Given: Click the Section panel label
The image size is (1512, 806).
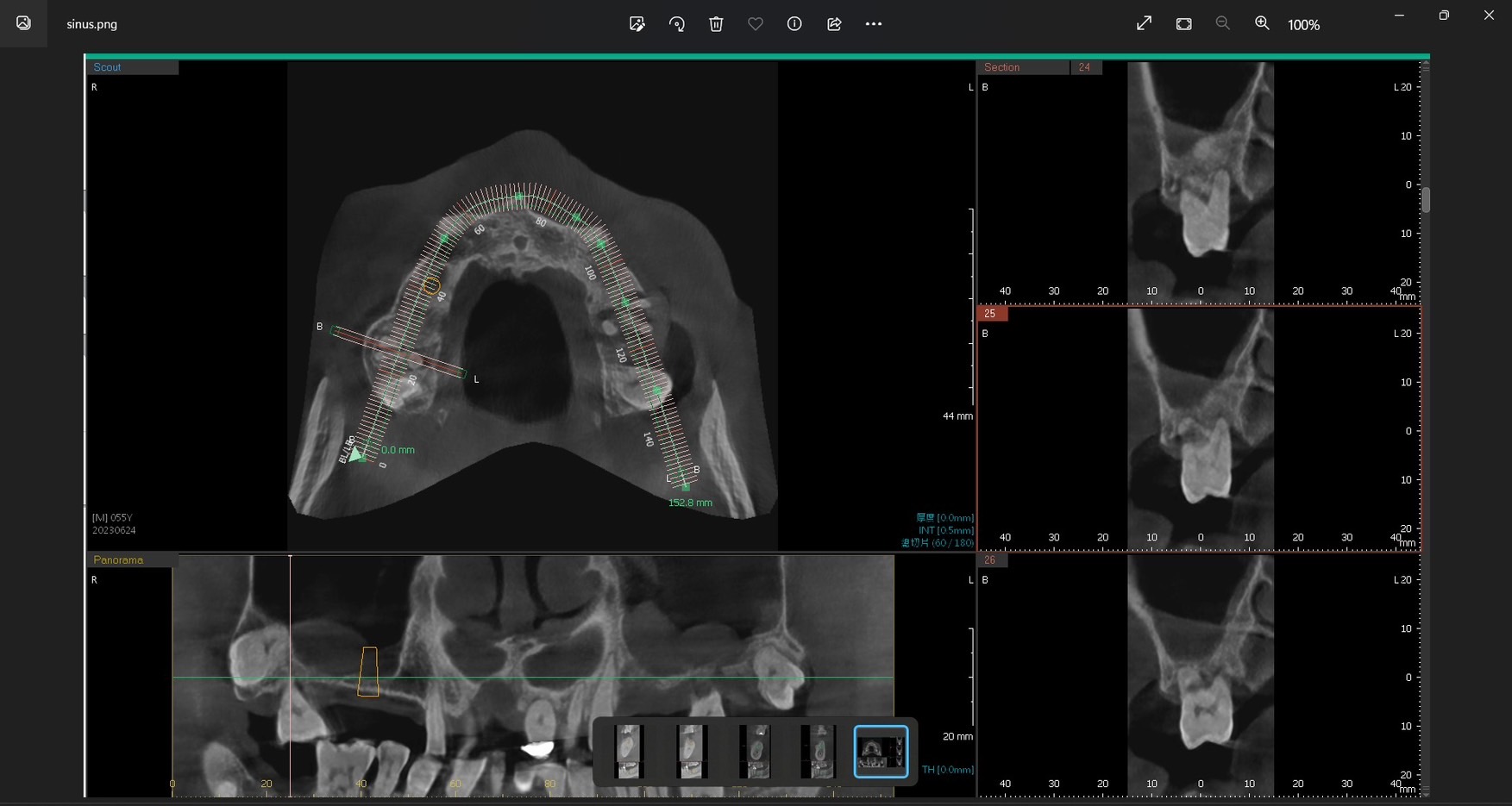Looking at the screenshot, I should tap(1001, 67).
